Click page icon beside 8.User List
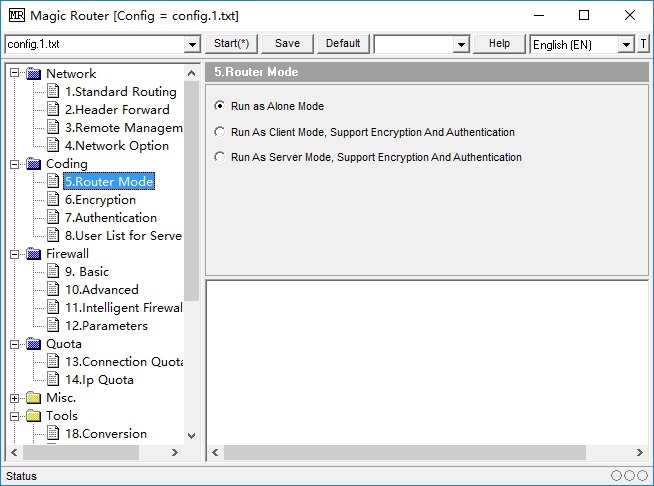Image resolution: width=654 pixels, height=486 pixels. pyautogui.click(x=53, y=235)
